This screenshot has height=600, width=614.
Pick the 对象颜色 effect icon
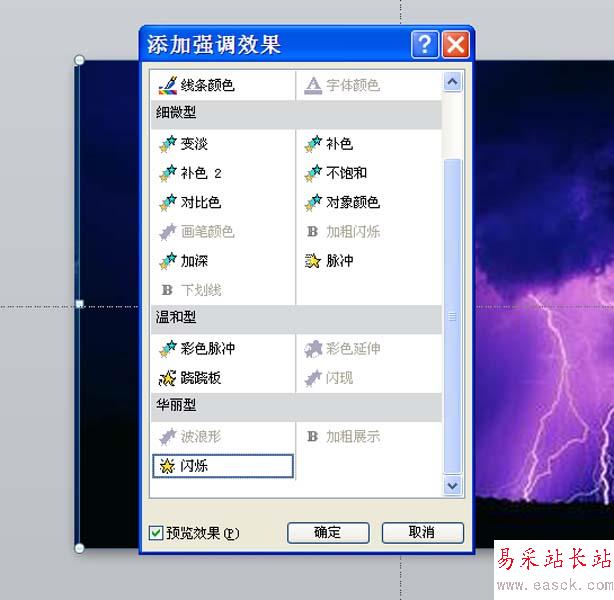313,202
